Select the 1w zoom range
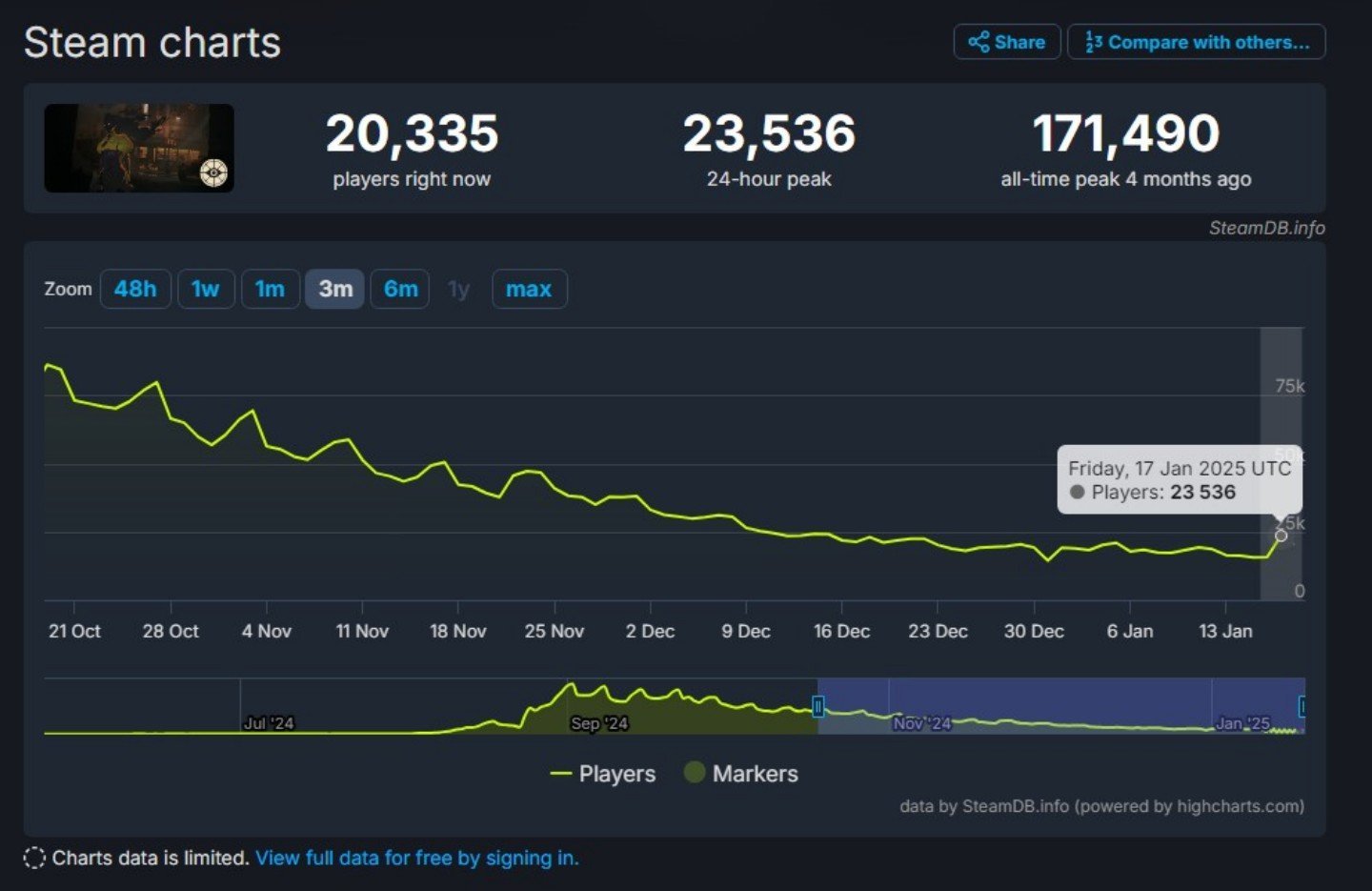Screen dimensions: 1372x891 coord(206,289)
